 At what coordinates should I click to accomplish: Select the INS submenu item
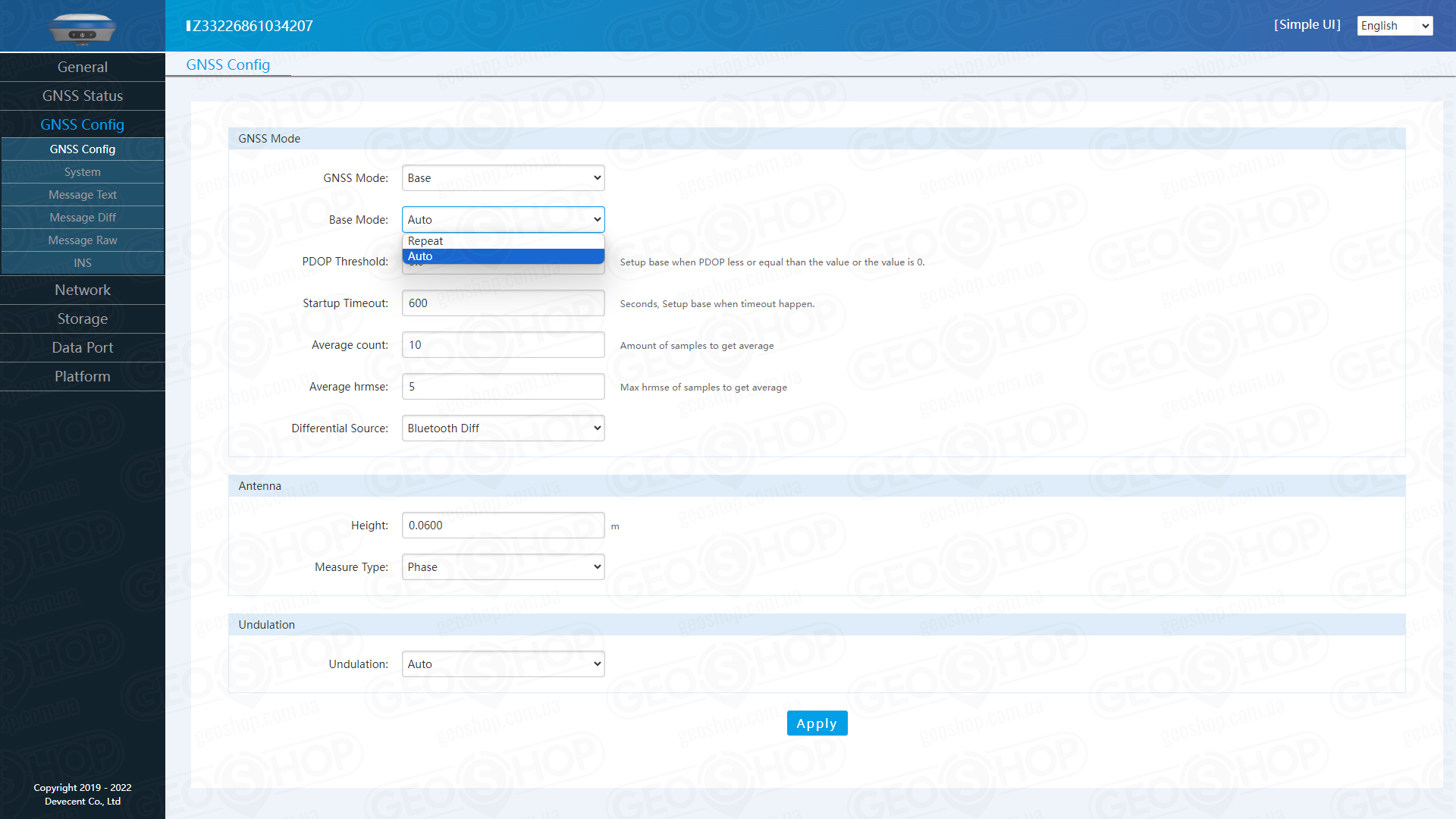(82, 263)
